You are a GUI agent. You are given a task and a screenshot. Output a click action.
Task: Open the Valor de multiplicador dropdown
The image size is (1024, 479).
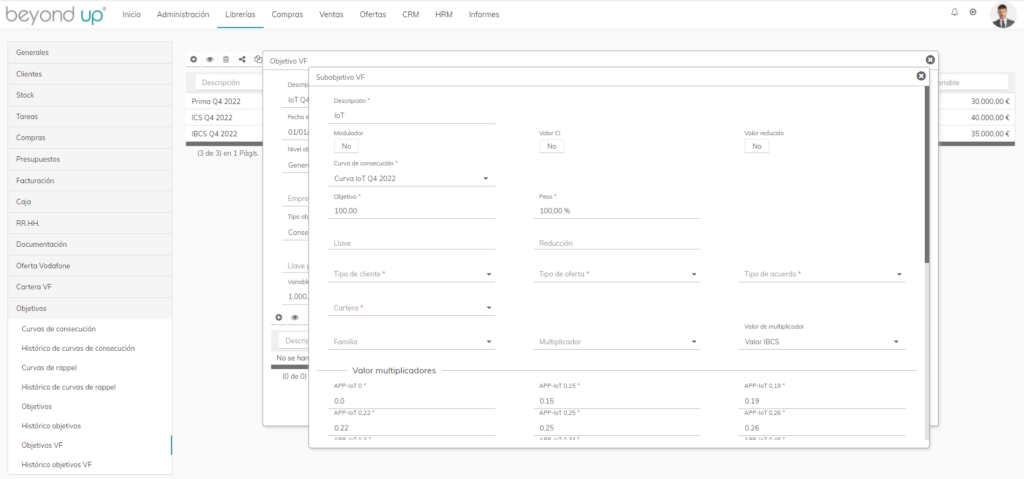[x=824, y=342]
